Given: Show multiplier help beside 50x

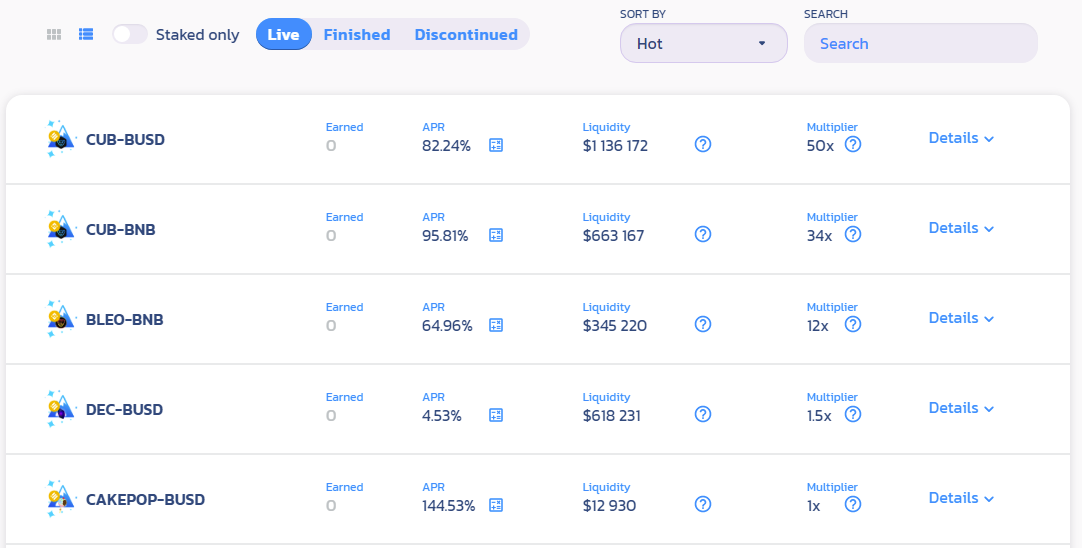Looking at the screenshot, I should click(853, 144).
